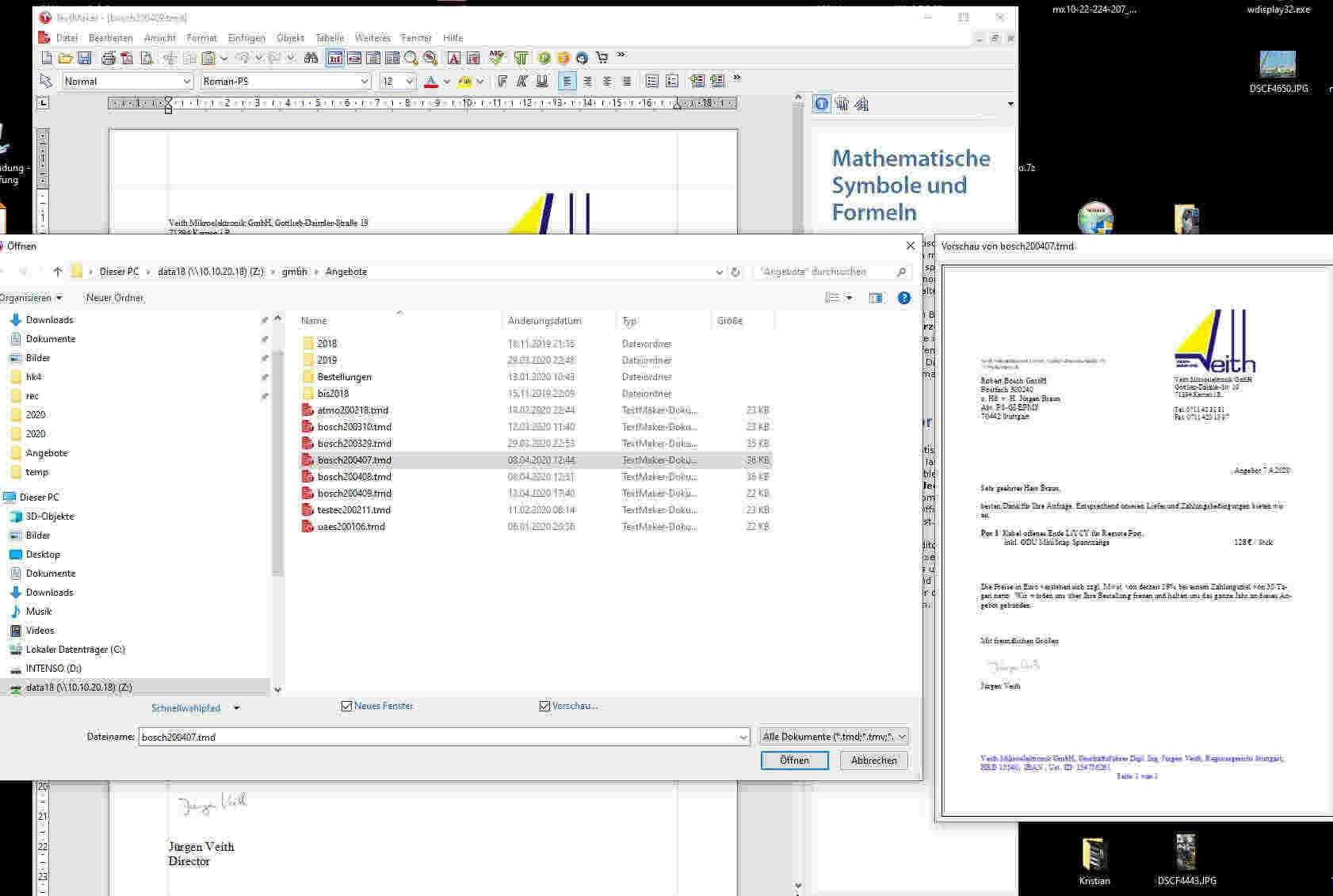The width and height of the screenshot is (1333, 896).
Task: Click the preview pane icon in Open dialog
Action: pyautogui.click(x=876, y=298)
